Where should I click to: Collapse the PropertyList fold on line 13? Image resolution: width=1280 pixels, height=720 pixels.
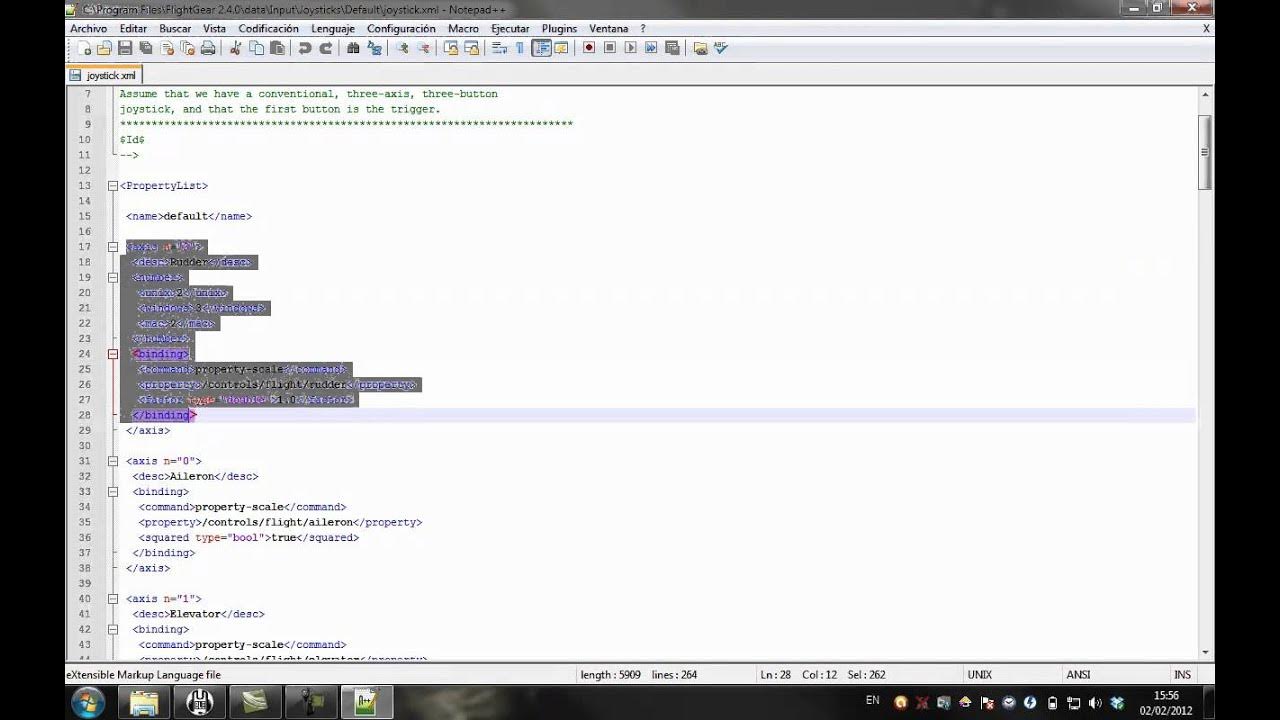[x=113, y=186]
